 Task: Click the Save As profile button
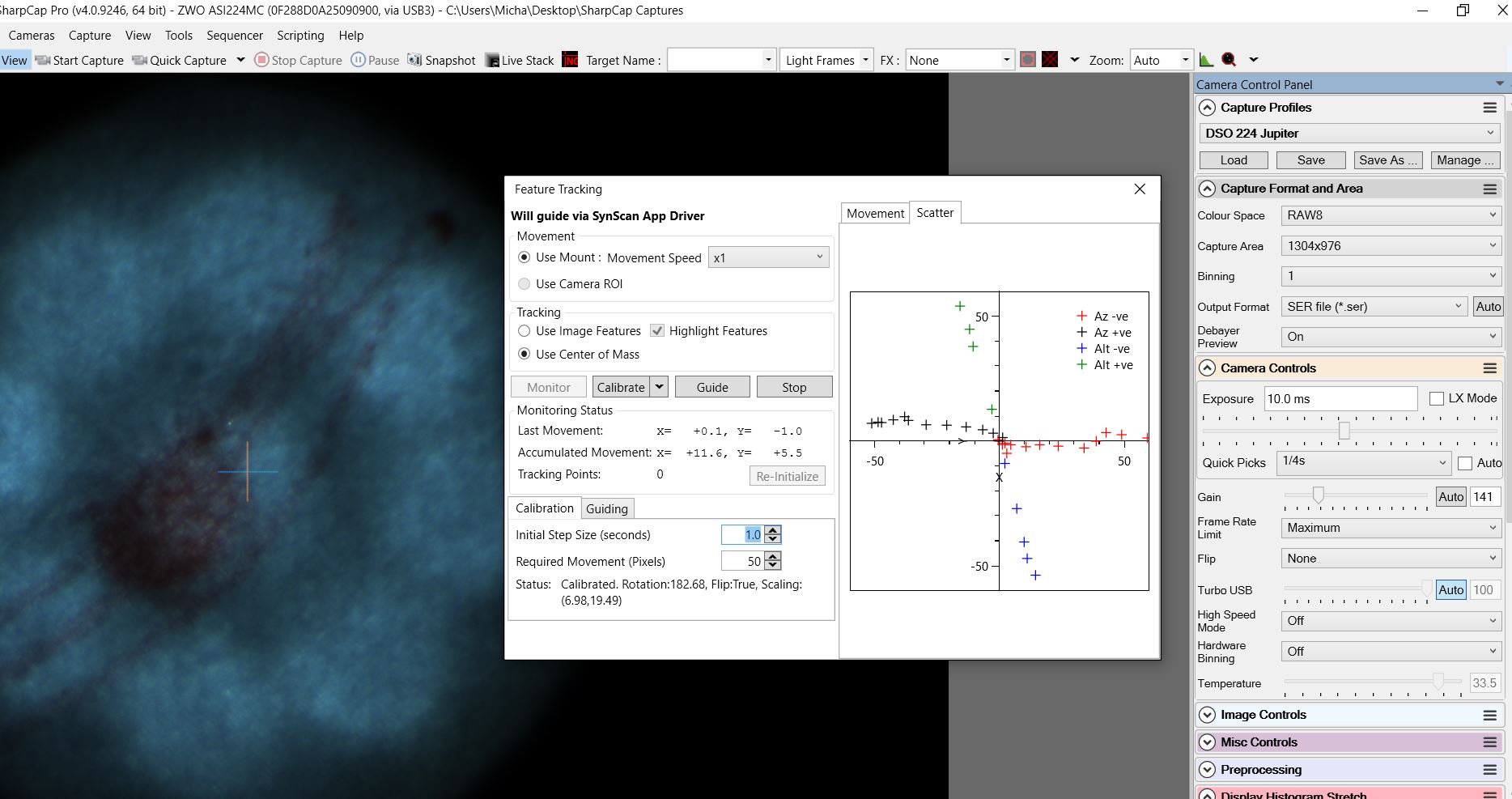click(x=1387, y=160)
